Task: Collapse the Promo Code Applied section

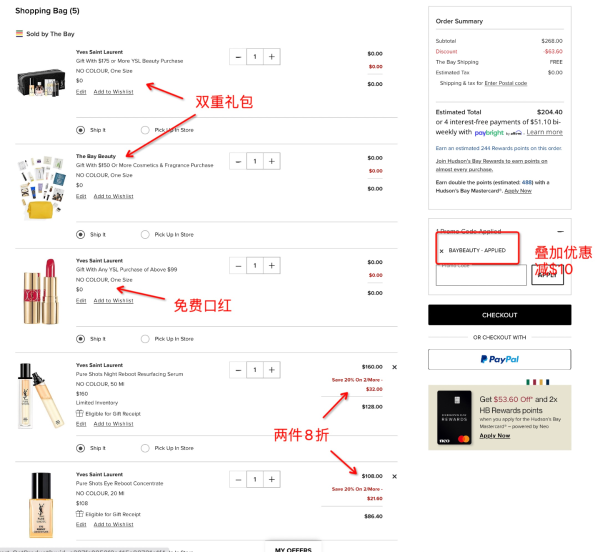Action: coord(560,231)
